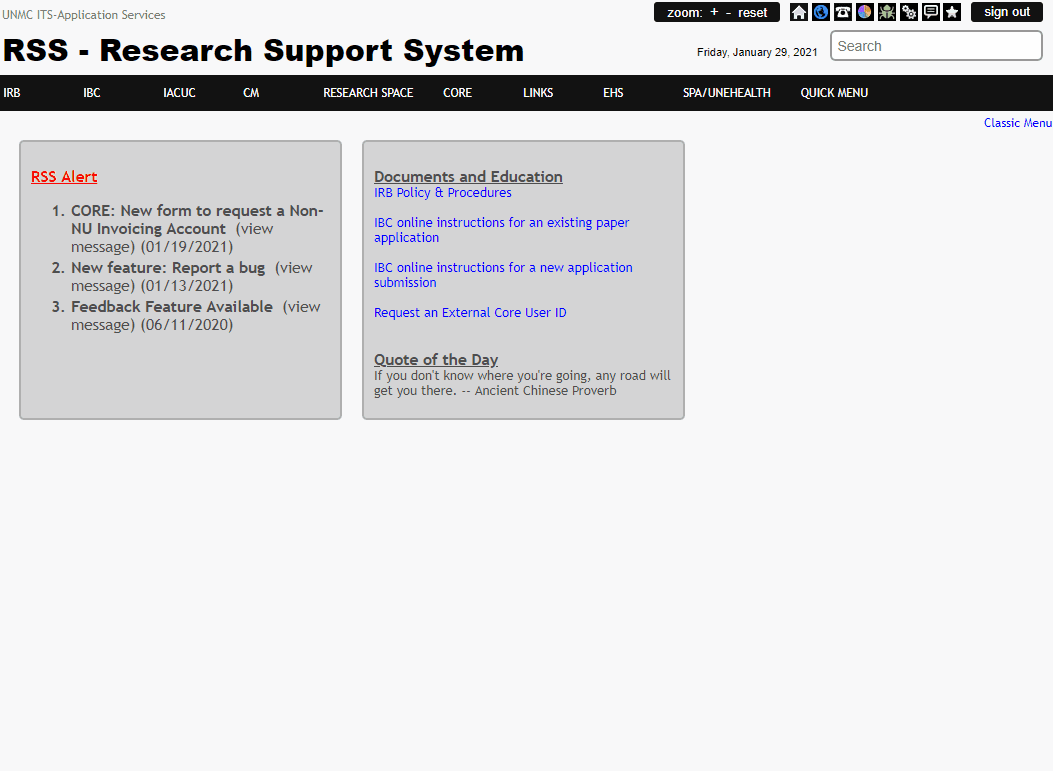Open the IACUC menu
1053x771 pixels.
click(179, 93)
